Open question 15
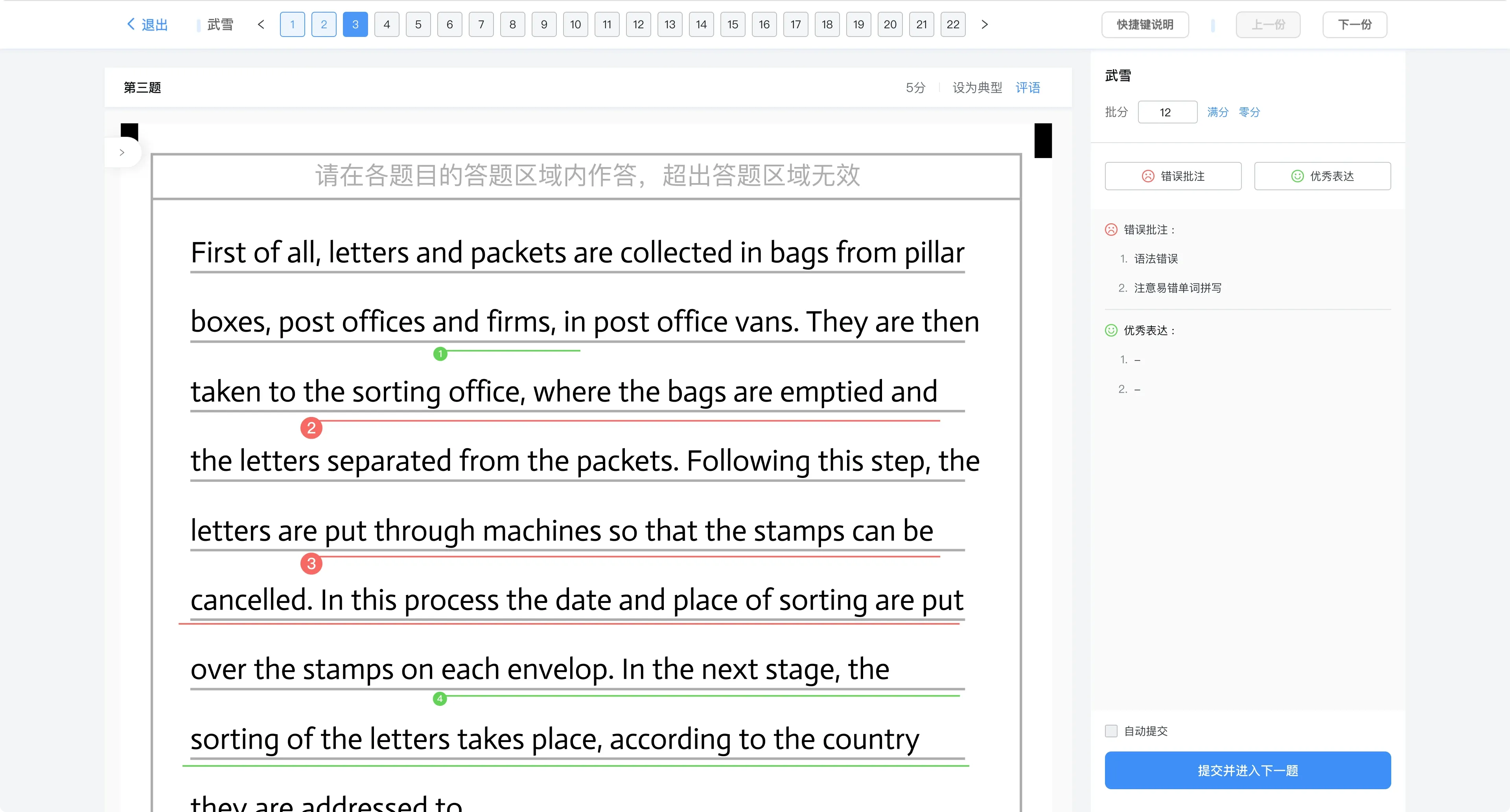 (x=733, y=24)
